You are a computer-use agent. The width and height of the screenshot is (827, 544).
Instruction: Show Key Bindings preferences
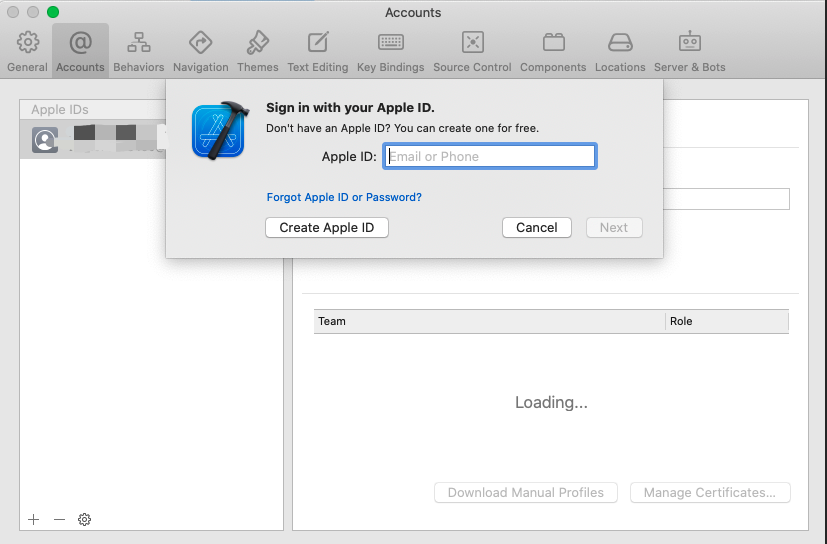tap(390, 51)
